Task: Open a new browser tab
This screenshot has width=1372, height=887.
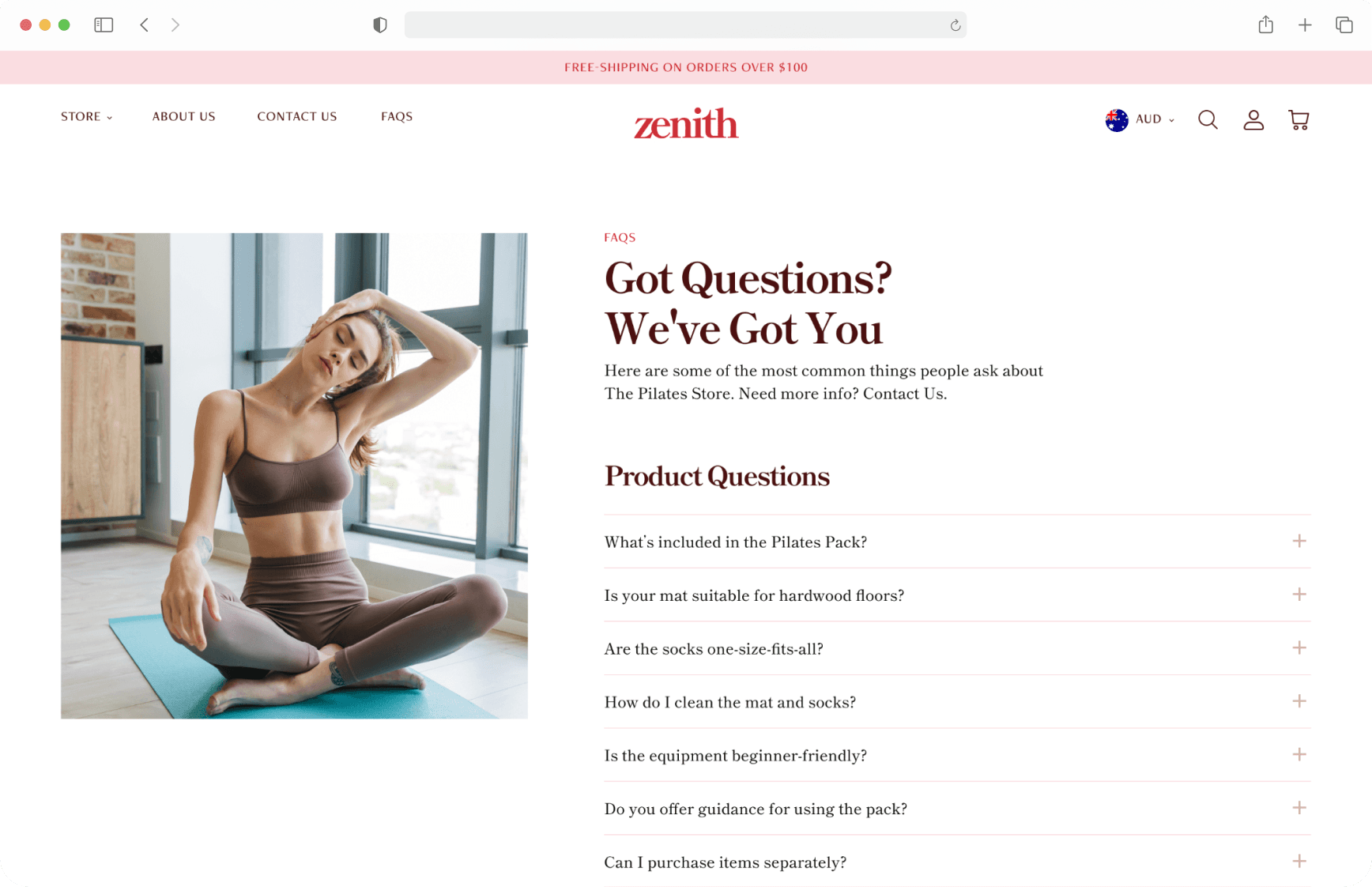Action: coord(1305,25)
